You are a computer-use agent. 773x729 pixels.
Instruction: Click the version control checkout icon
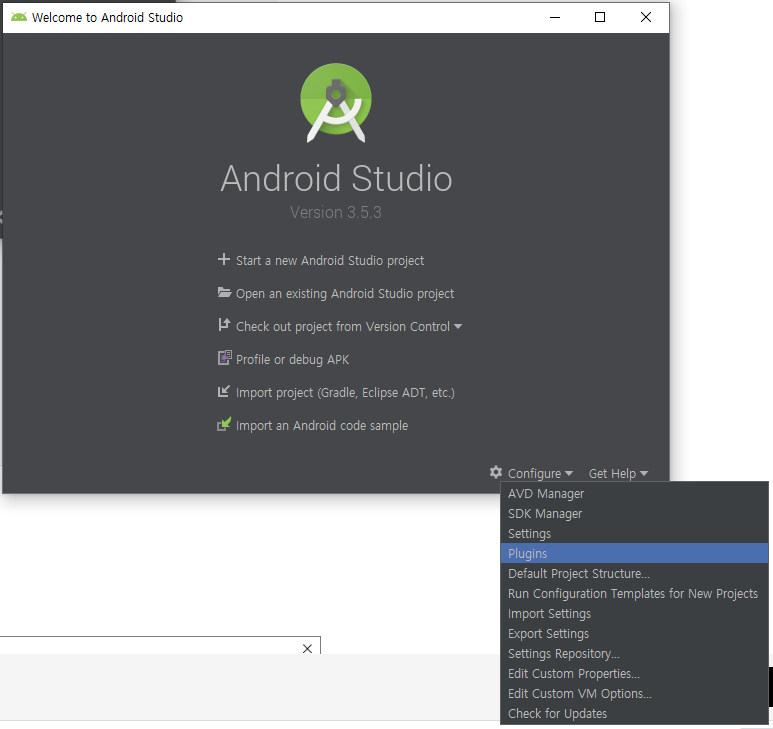click(x=224, y=325)
